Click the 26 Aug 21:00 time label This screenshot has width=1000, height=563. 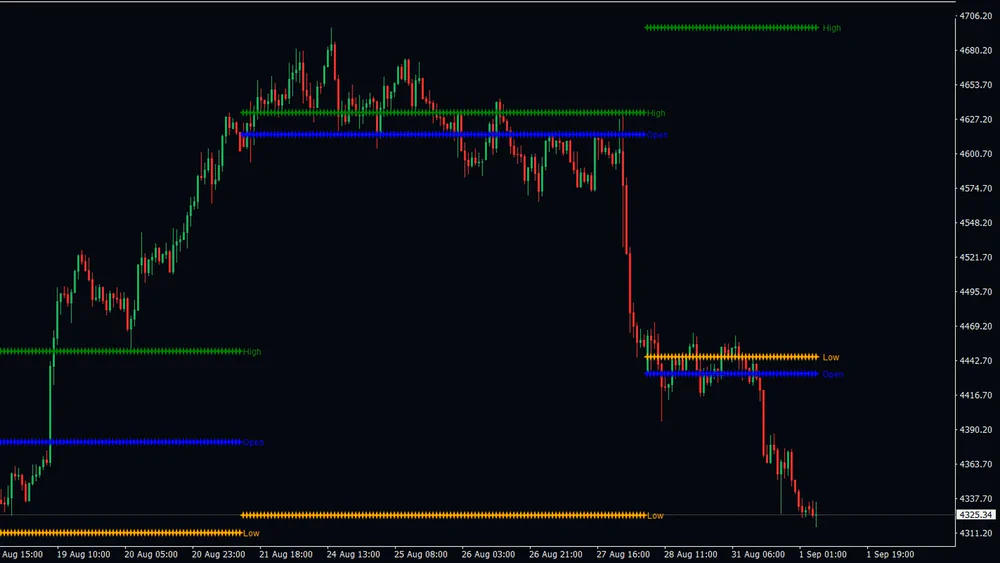click(555, 554)
